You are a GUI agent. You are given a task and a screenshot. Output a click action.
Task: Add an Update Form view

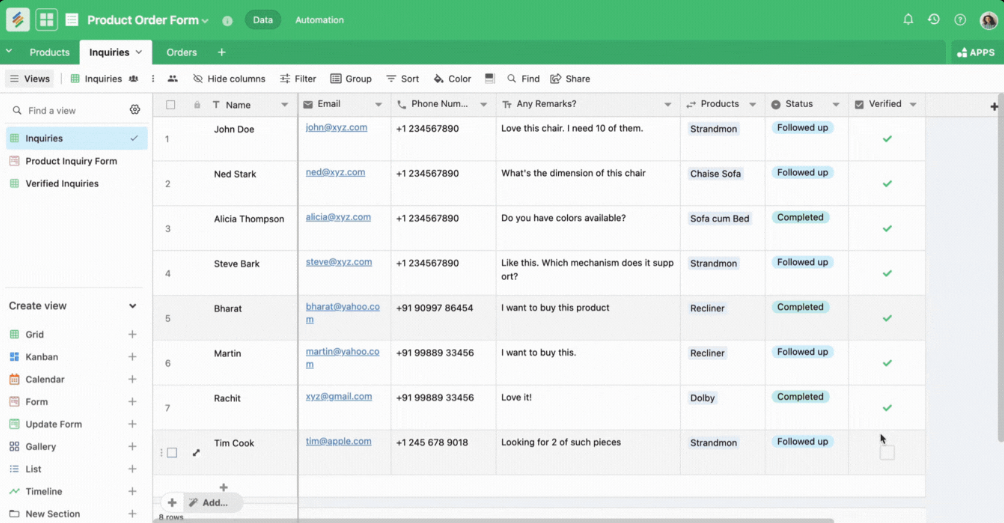tap(132, 424)
